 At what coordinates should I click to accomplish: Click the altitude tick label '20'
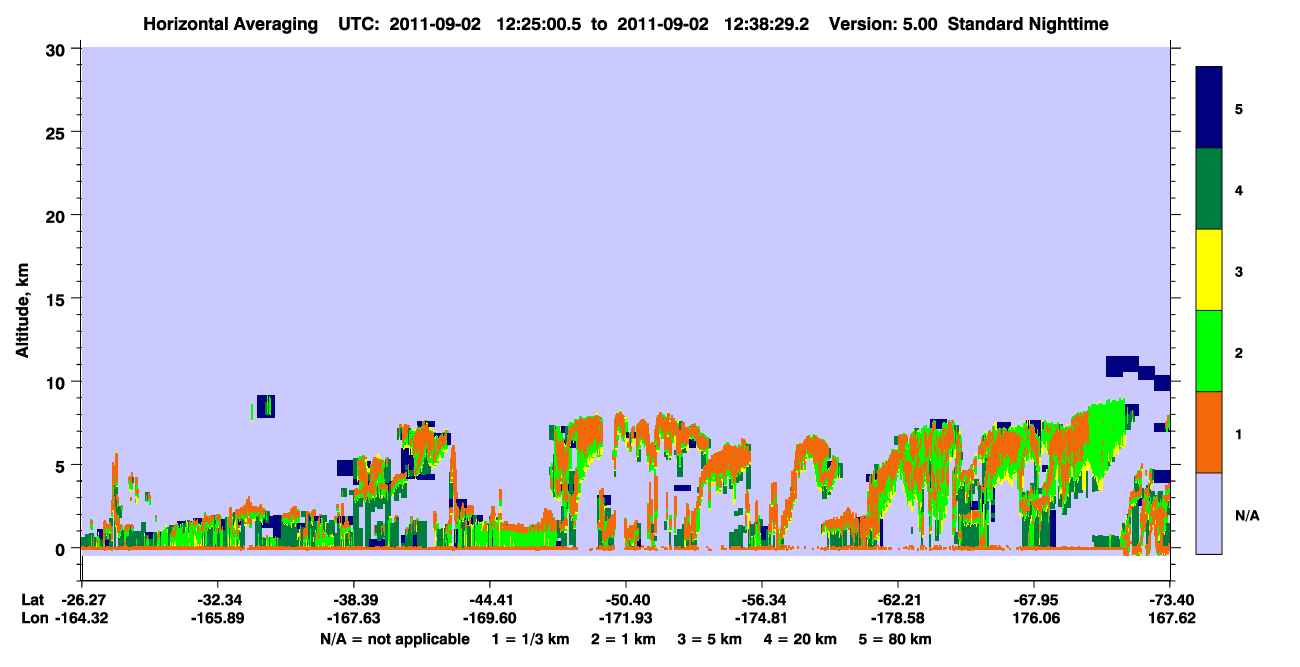point(58,215)
